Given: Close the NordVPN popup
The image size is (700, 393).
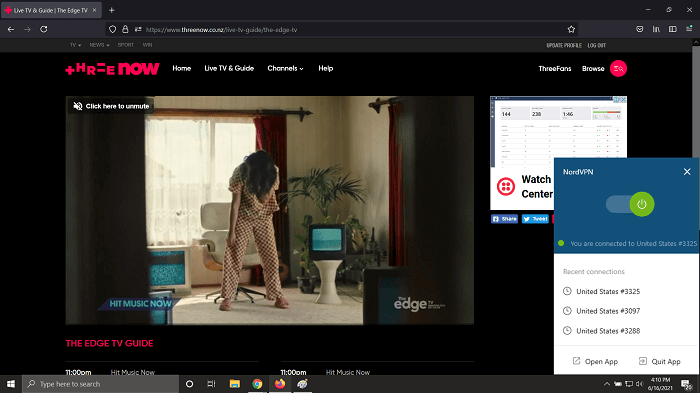Looking at the screenshot, I should [687, 171].
